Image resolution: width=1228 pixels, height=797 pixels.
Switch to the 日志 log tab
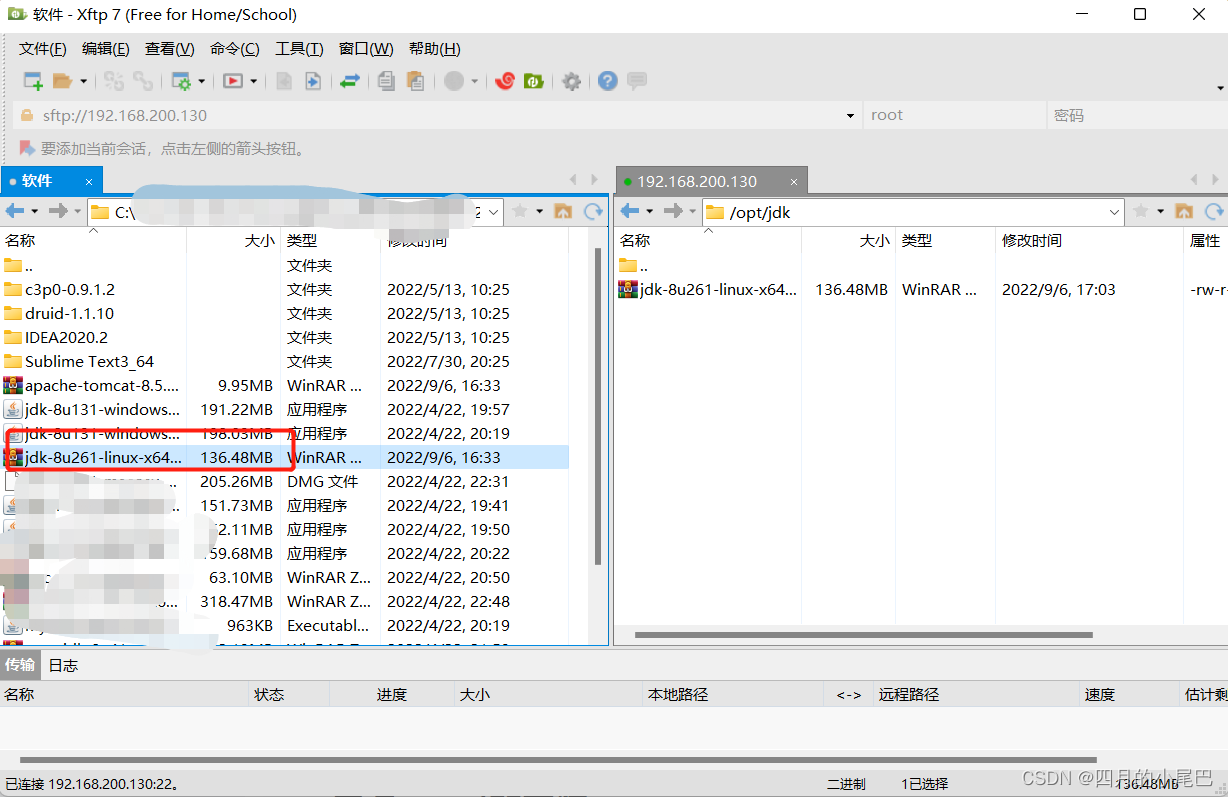click(62, 664)
